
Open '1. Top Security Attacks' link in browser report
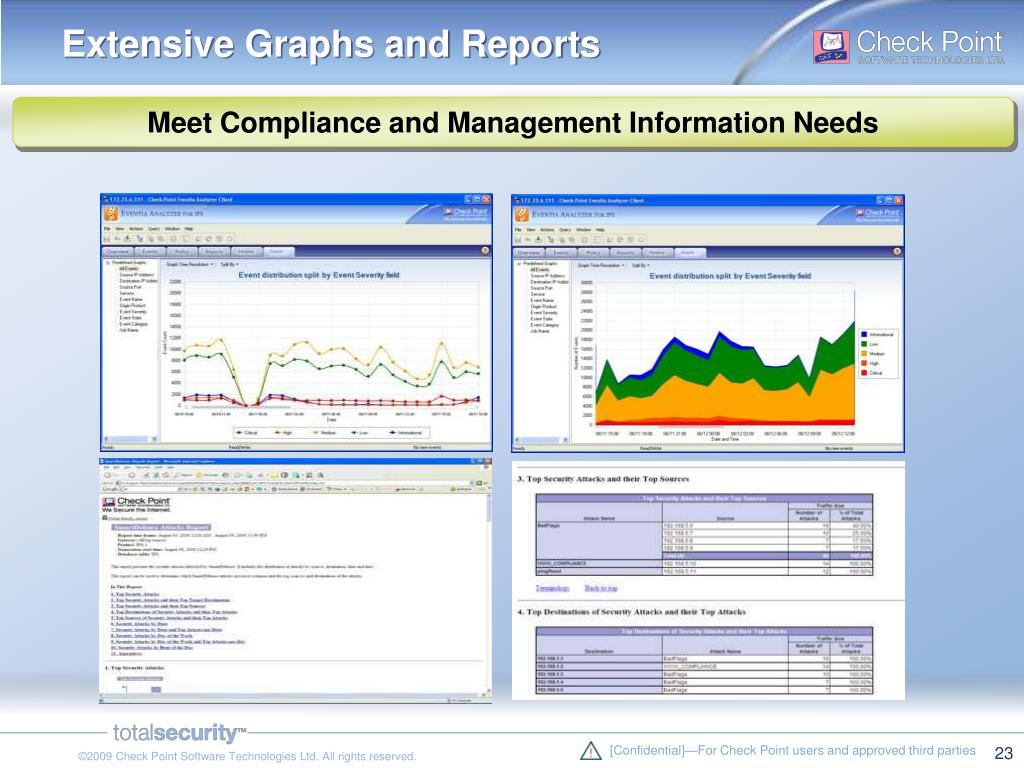(x=135, y=594)
